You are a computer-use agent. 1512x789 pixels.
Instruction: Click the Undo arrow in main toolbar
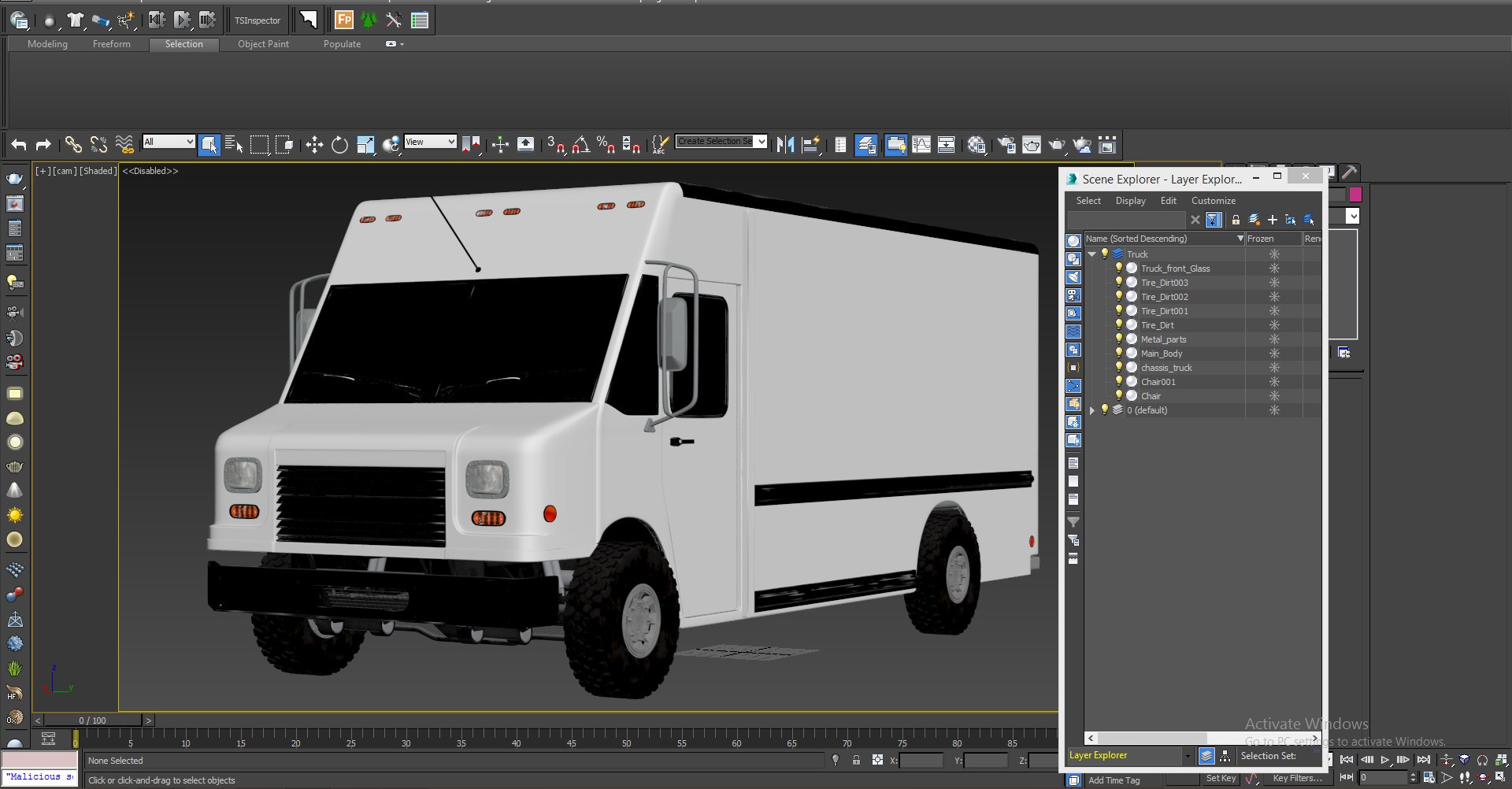(x=19, y=144)
